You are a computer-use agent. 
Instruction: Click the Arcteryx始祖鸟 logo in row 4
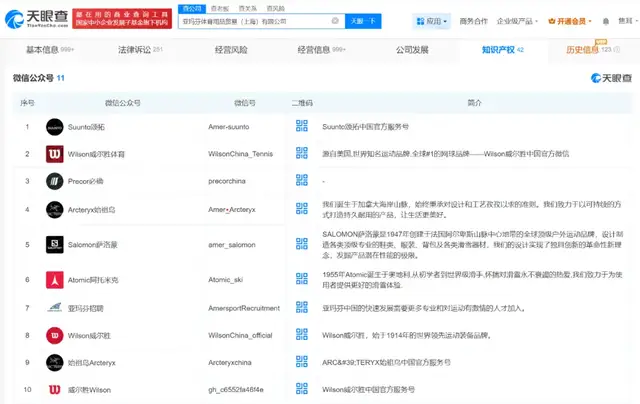tap(54, 208)
